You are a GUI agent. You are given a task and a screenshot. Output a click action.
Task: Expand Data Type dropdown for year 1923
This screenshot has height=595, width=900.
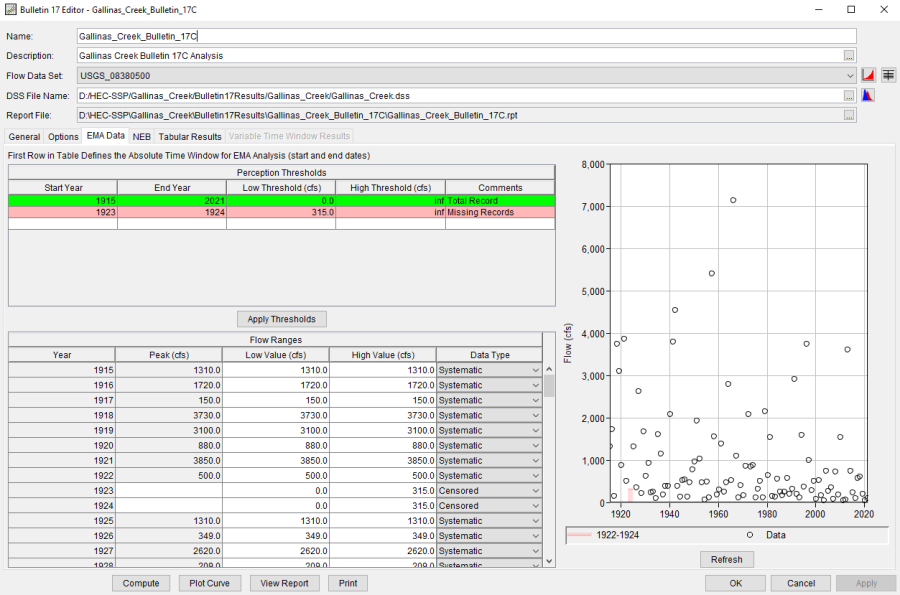[x=536, y=491]
